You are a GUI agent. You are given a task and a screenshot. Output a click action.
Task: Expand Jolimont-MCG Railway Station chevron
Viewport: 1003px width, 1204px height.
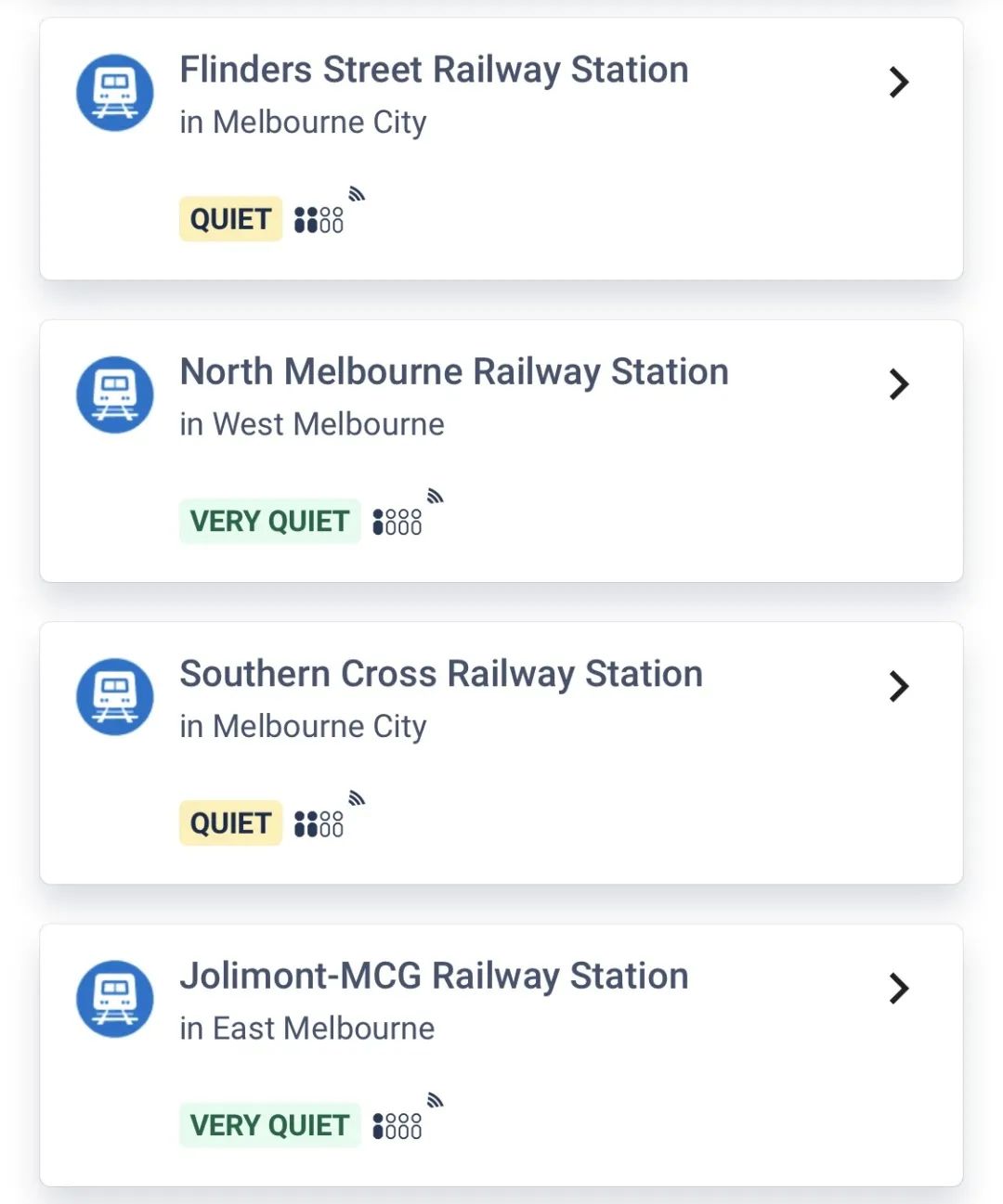(898, 988)
